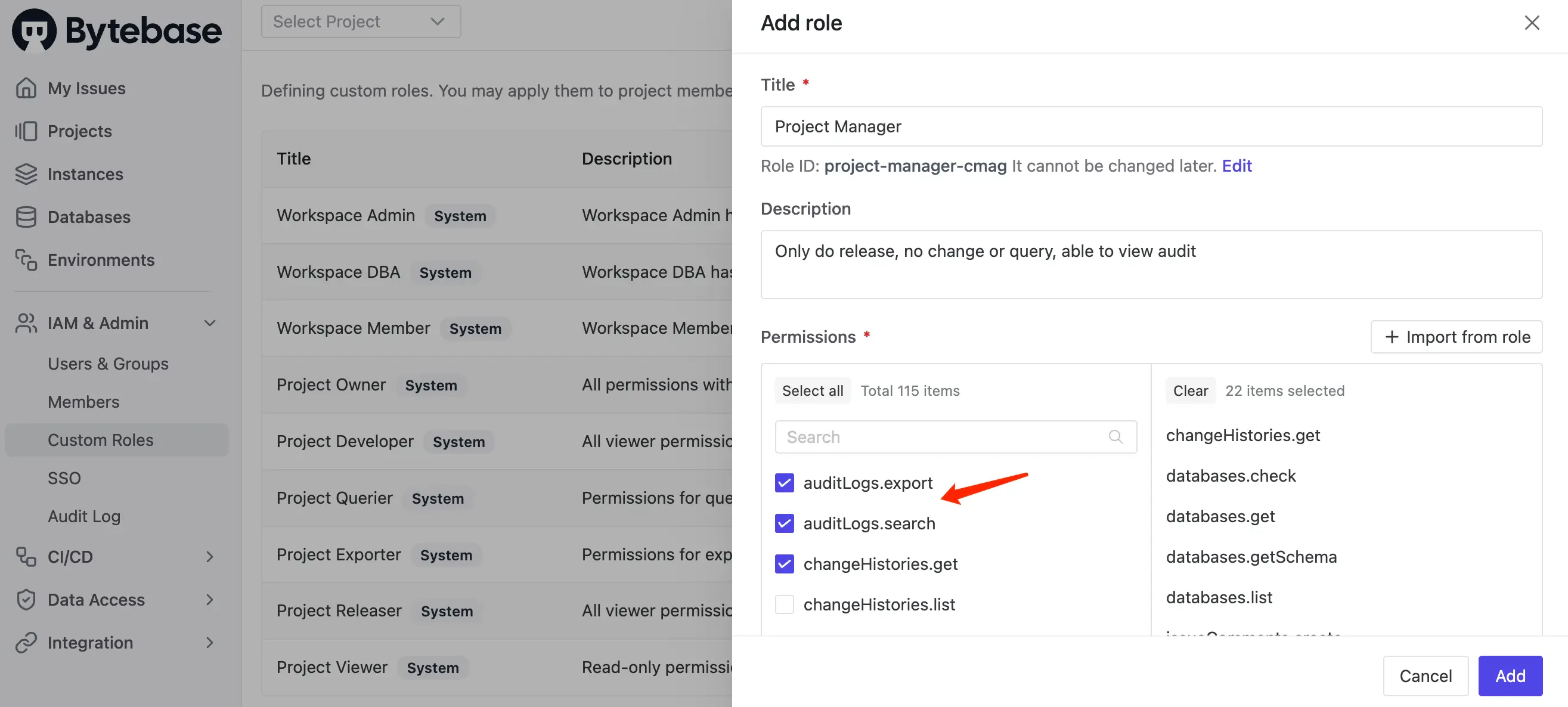Uncheck the auditLogs.export permission
The image size is (1568, 707).
click(784, 483)
